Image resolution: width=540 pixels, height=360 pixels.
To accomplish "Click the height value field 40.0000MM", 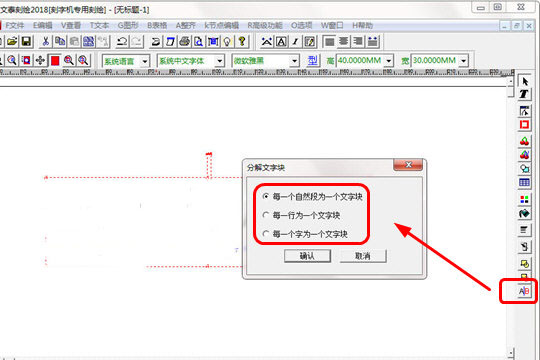I will coord(360,61).
